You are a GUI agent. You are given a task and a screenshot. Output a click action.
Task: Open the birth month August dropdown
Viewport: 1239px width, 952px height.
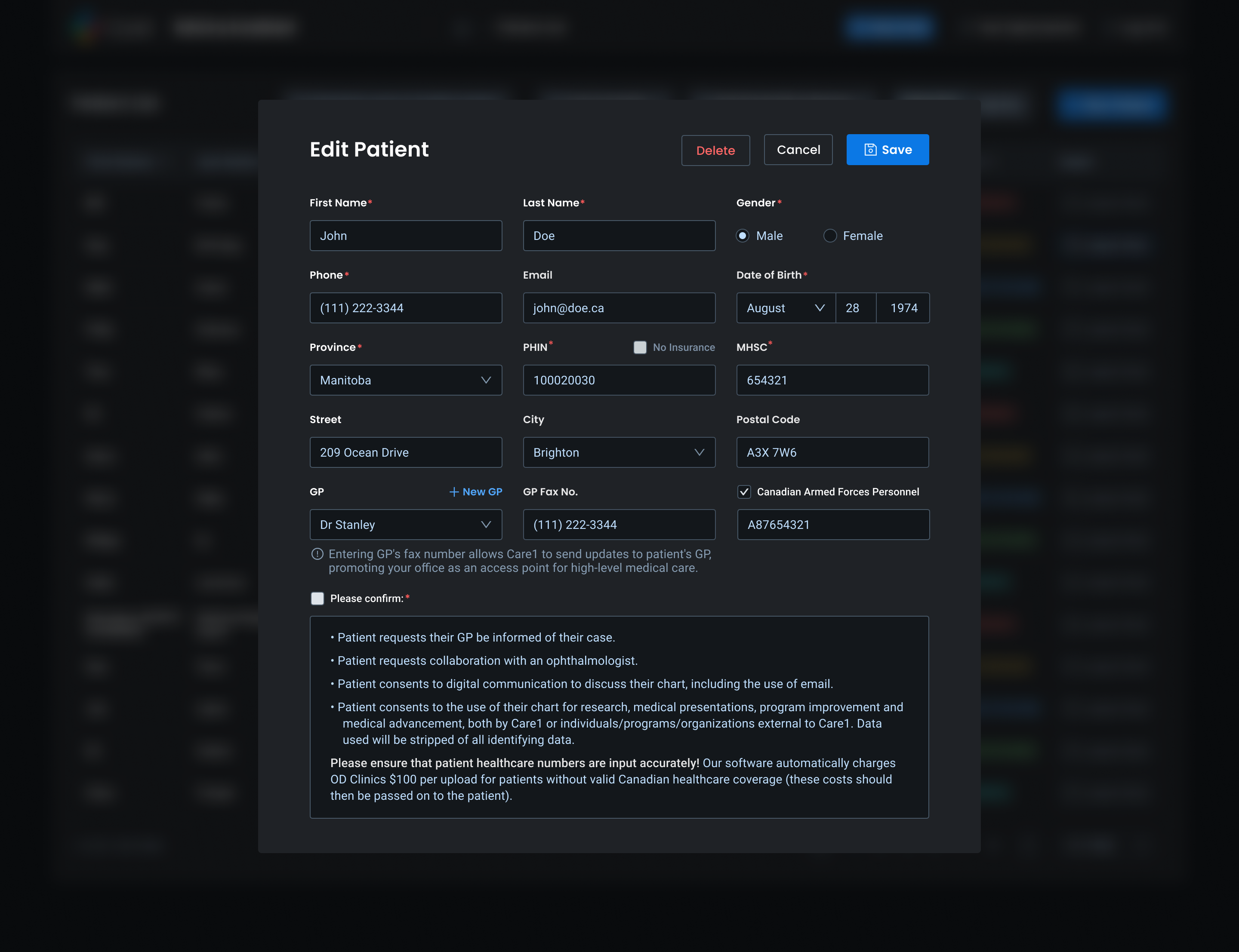click(785, 308)
